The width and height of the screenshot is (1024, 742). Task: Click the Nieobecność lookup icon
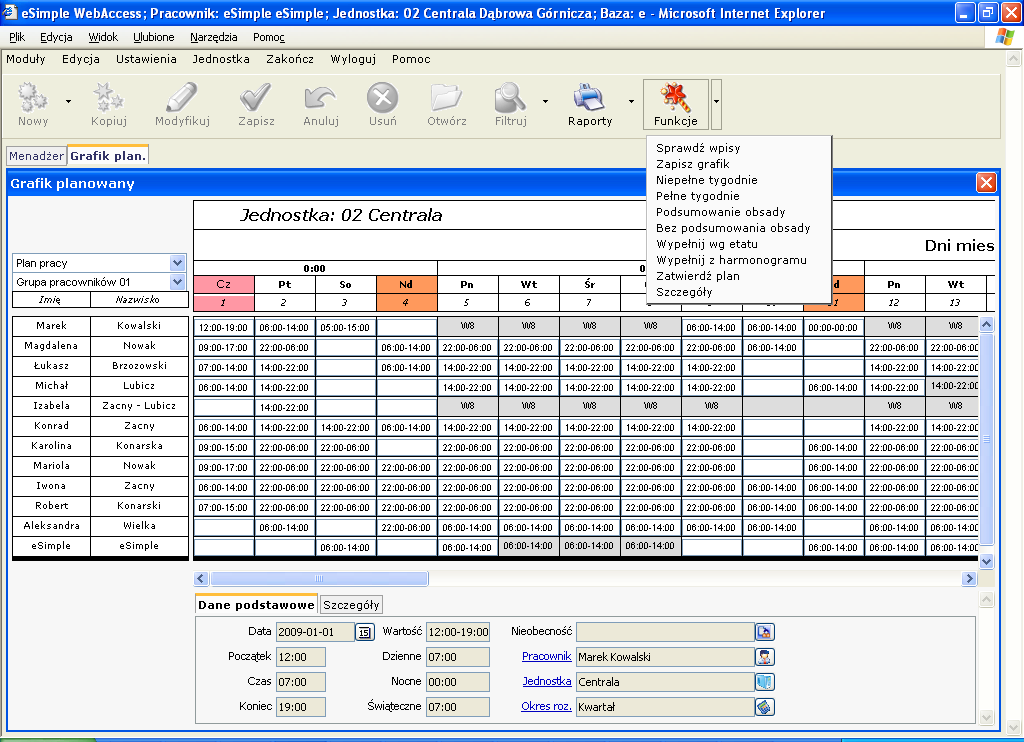point(765,632)
